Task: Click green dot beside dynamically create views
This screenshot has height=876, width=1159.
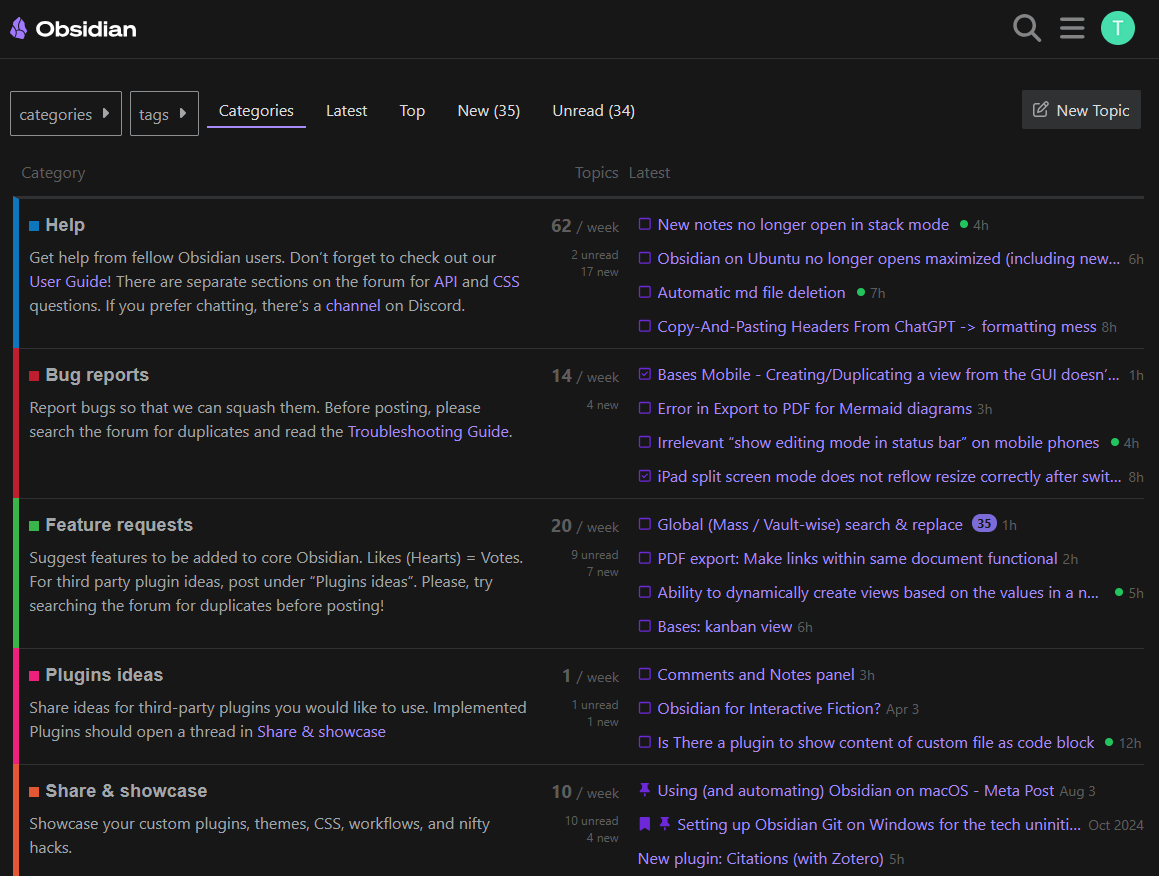Action: pos(1119,592)
